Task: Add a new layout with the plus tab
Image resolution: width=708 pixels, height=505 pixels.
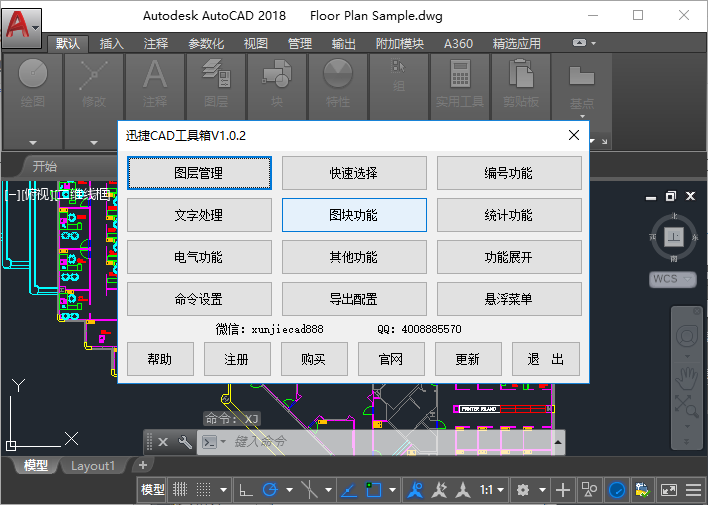Action: 143,465
